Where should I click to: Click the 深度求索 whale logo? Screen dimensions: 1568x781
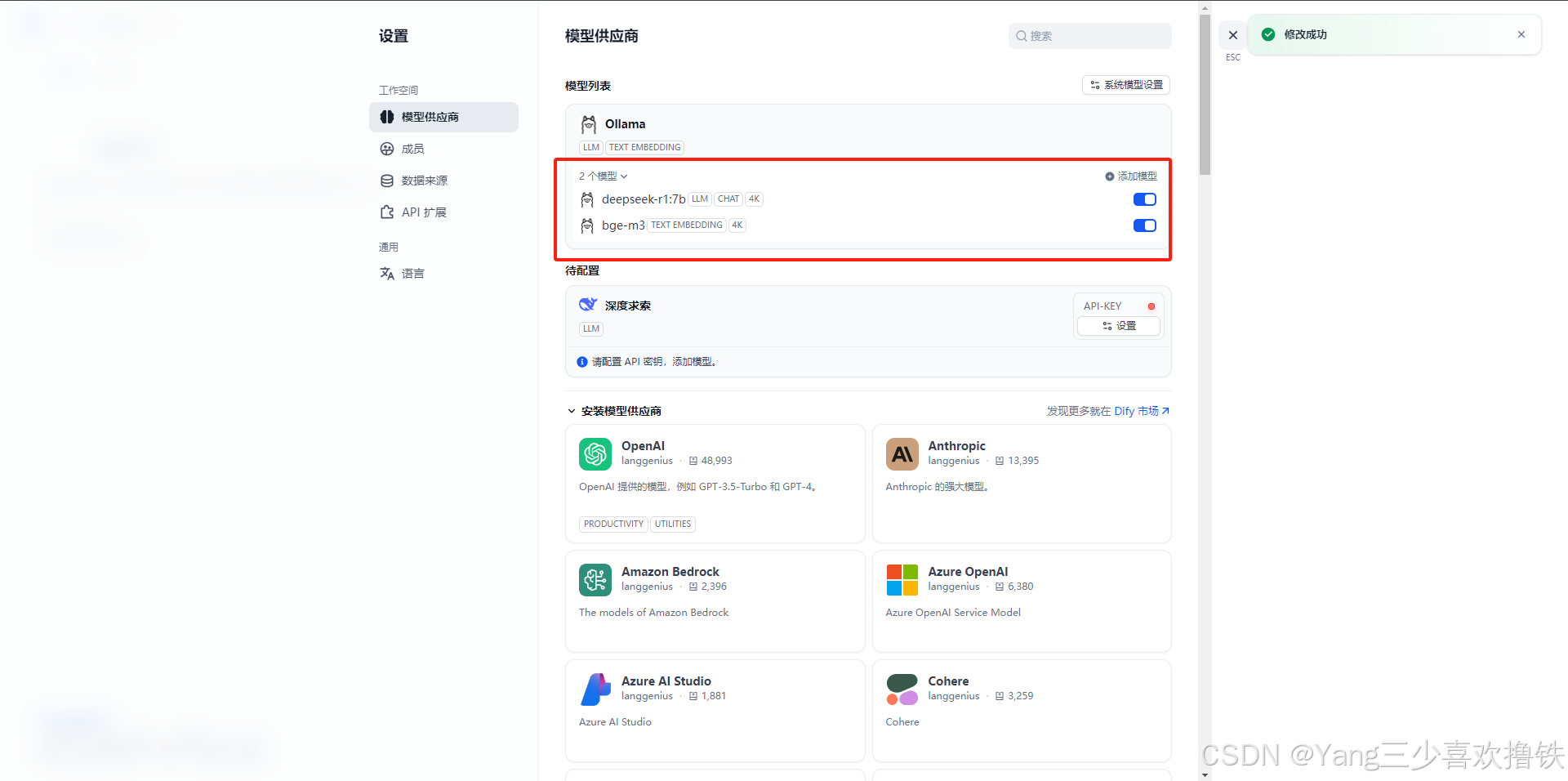(x=588, y=305)
